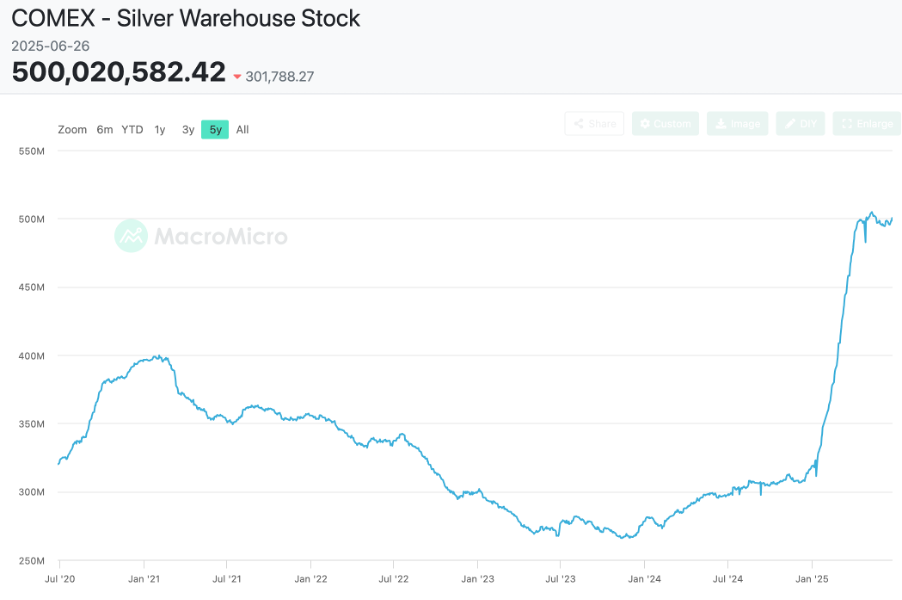
Task: Select the All zoom range
Action: click(x=243, y=129)
